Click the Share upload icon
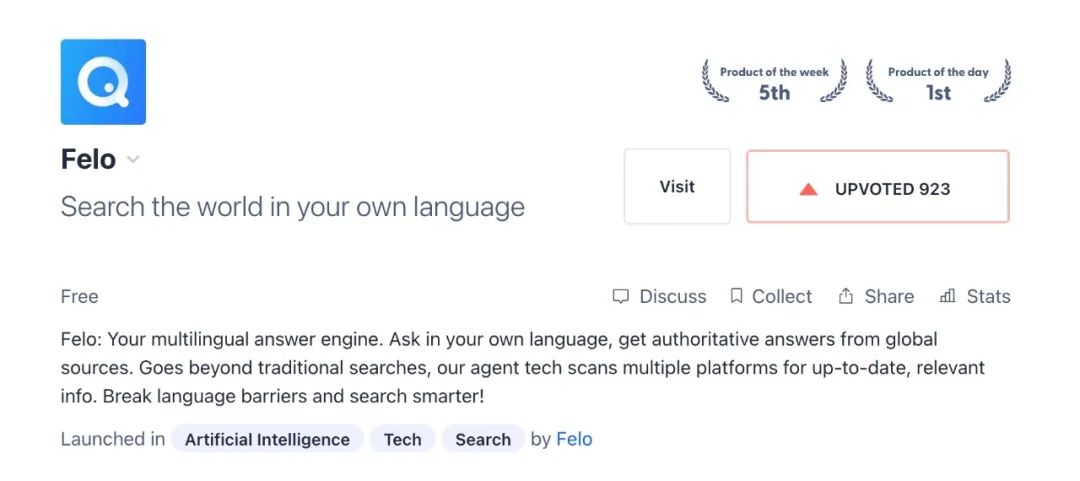 846,296
